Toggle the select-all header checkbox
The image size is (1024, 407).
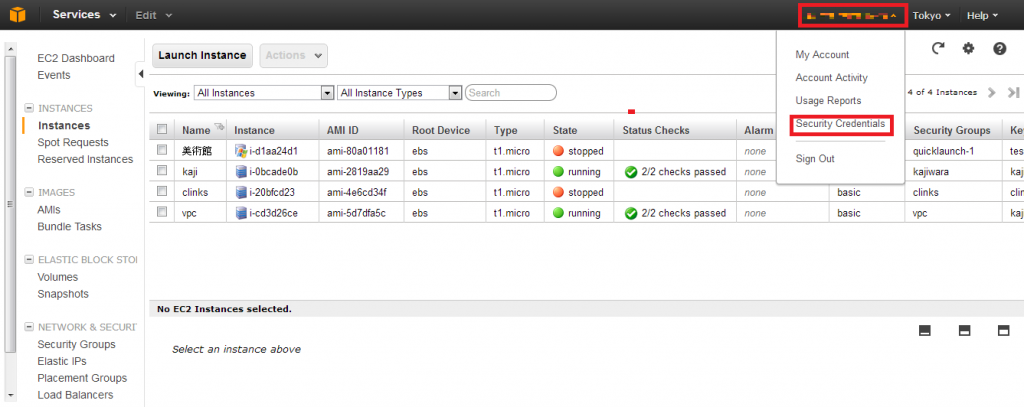(162, 129)
